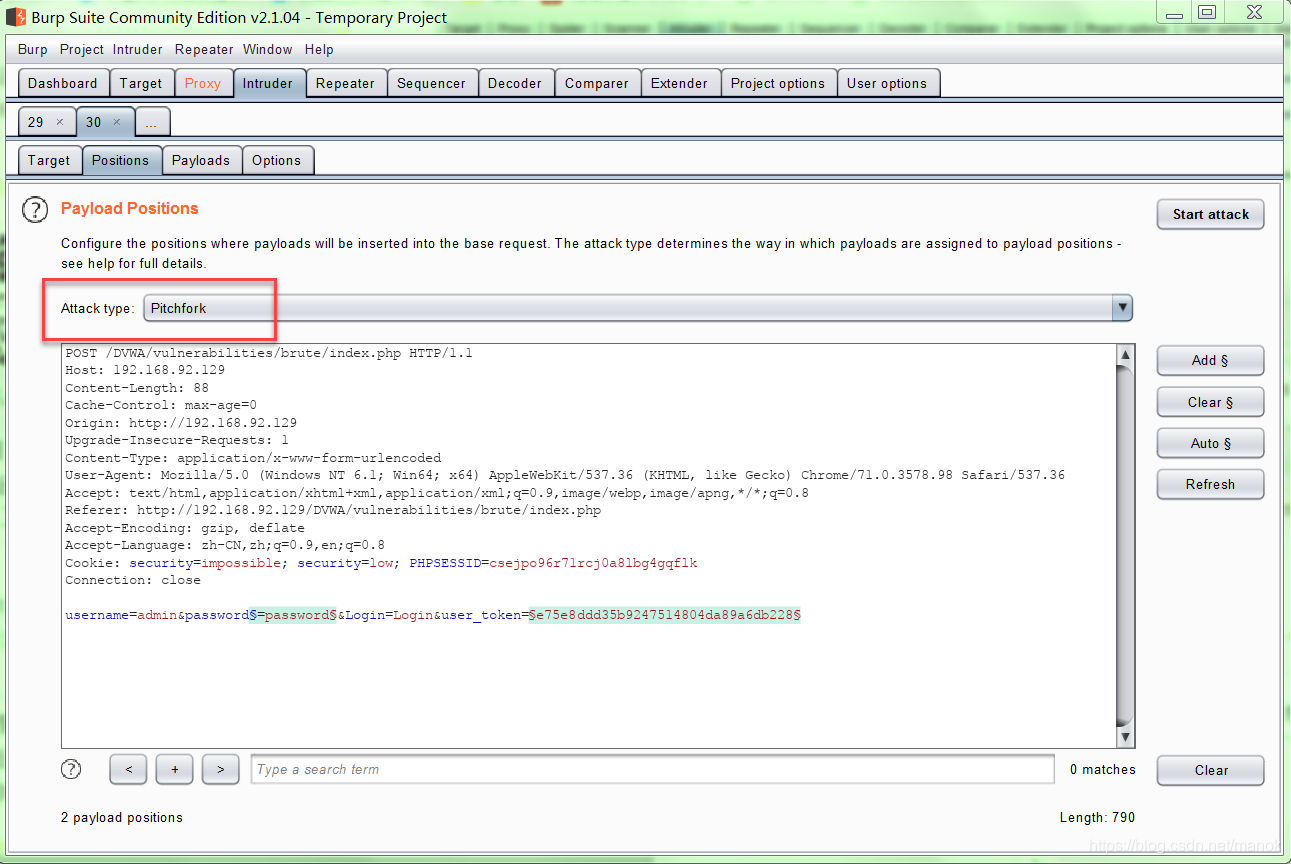1291x864 pixels.
Task: Switch to the Dashboard tab
Action: pos(63,83)
